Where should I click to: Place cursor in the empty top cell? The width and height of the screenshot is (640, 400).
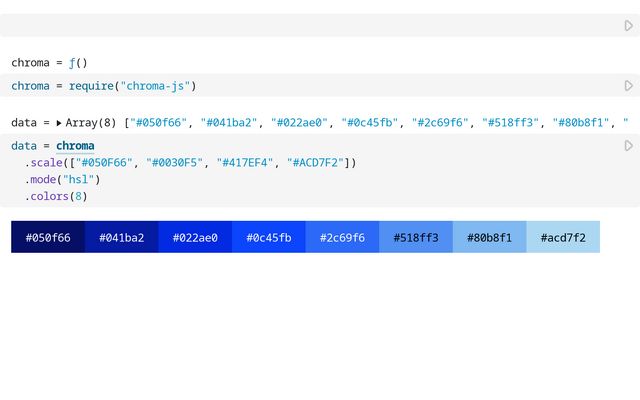(300, 26)
